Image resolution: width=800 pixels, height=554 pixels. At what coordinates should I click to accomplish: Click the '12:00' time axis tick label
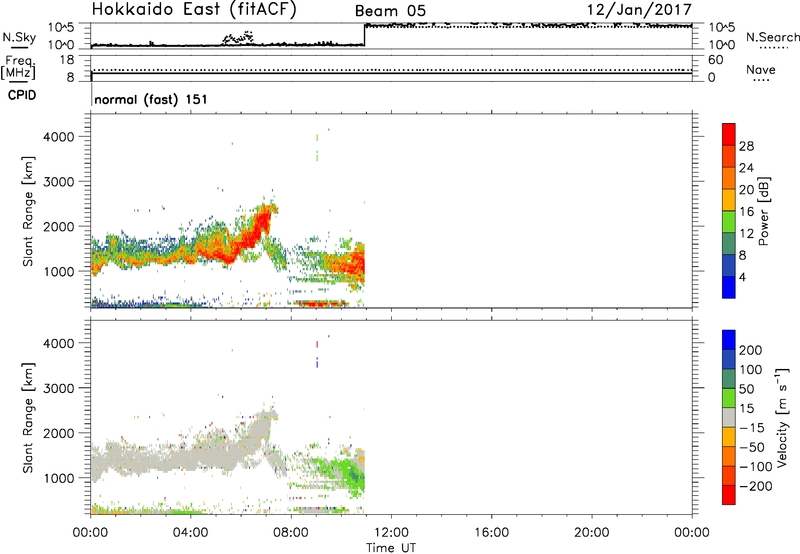pos(391,533)
